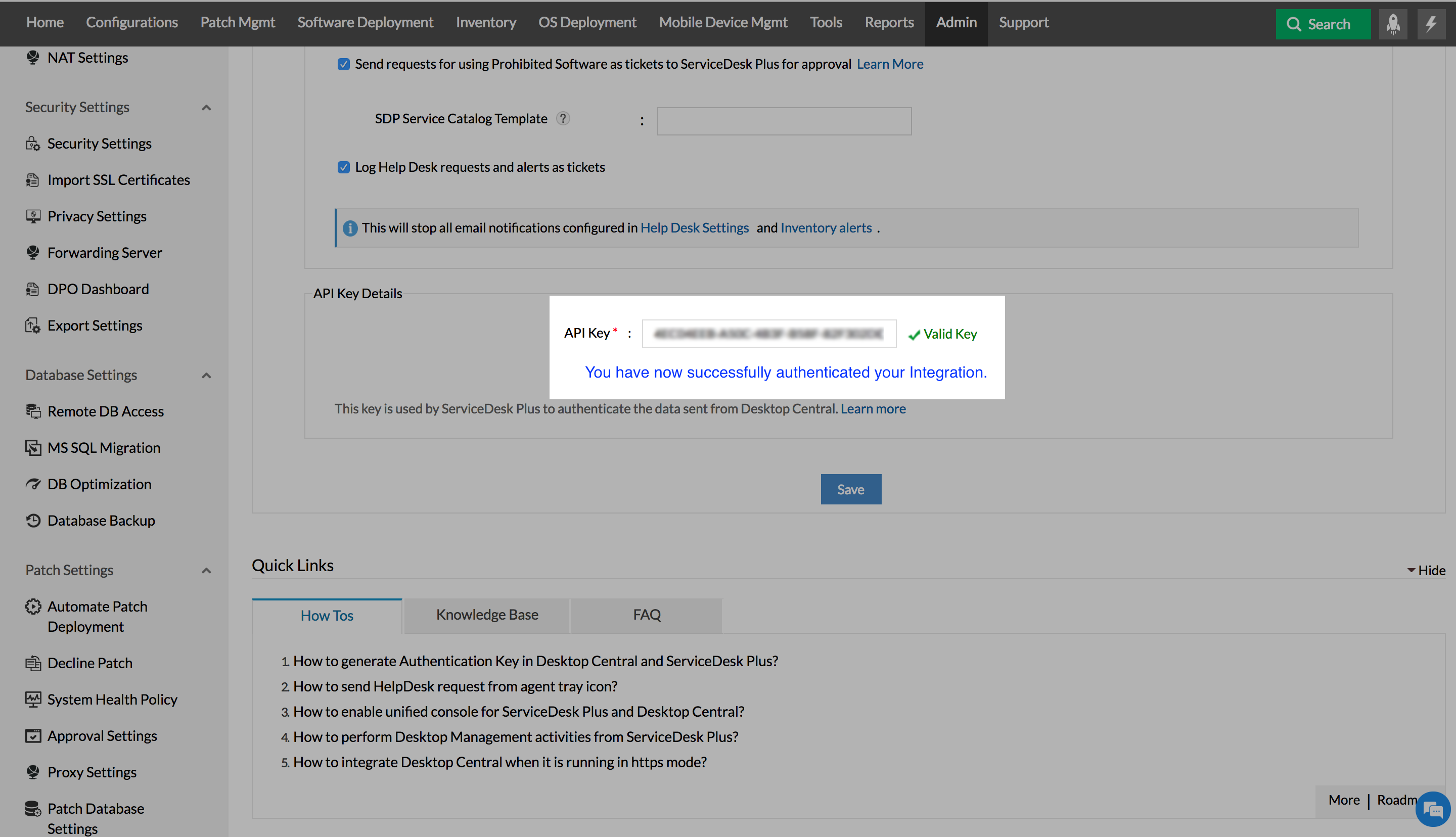Image resolution: width=1456 pixels, height=837 pixels.
Task: Open the live chat bubble icon
Action: point(1433,809)
